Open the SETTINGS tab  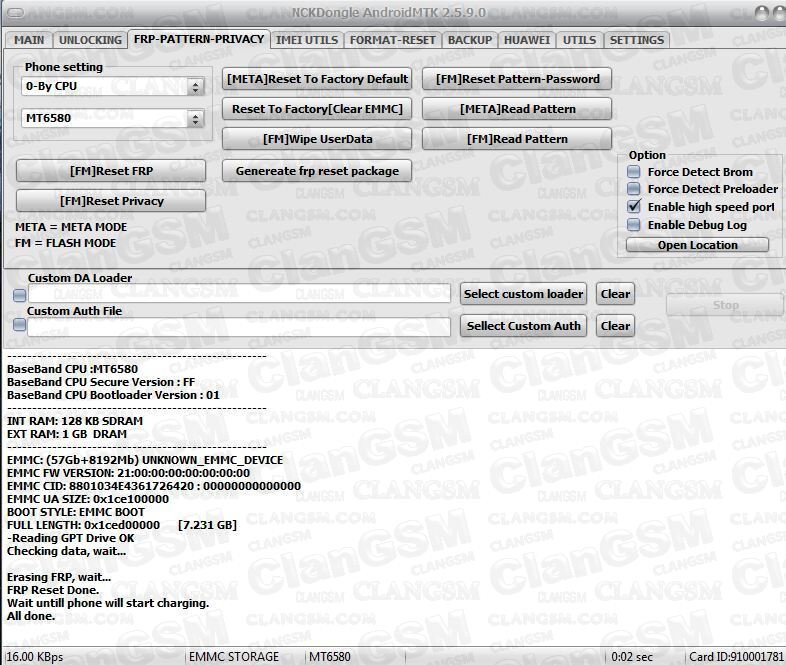pyautogui.click(x=636, y=40)
